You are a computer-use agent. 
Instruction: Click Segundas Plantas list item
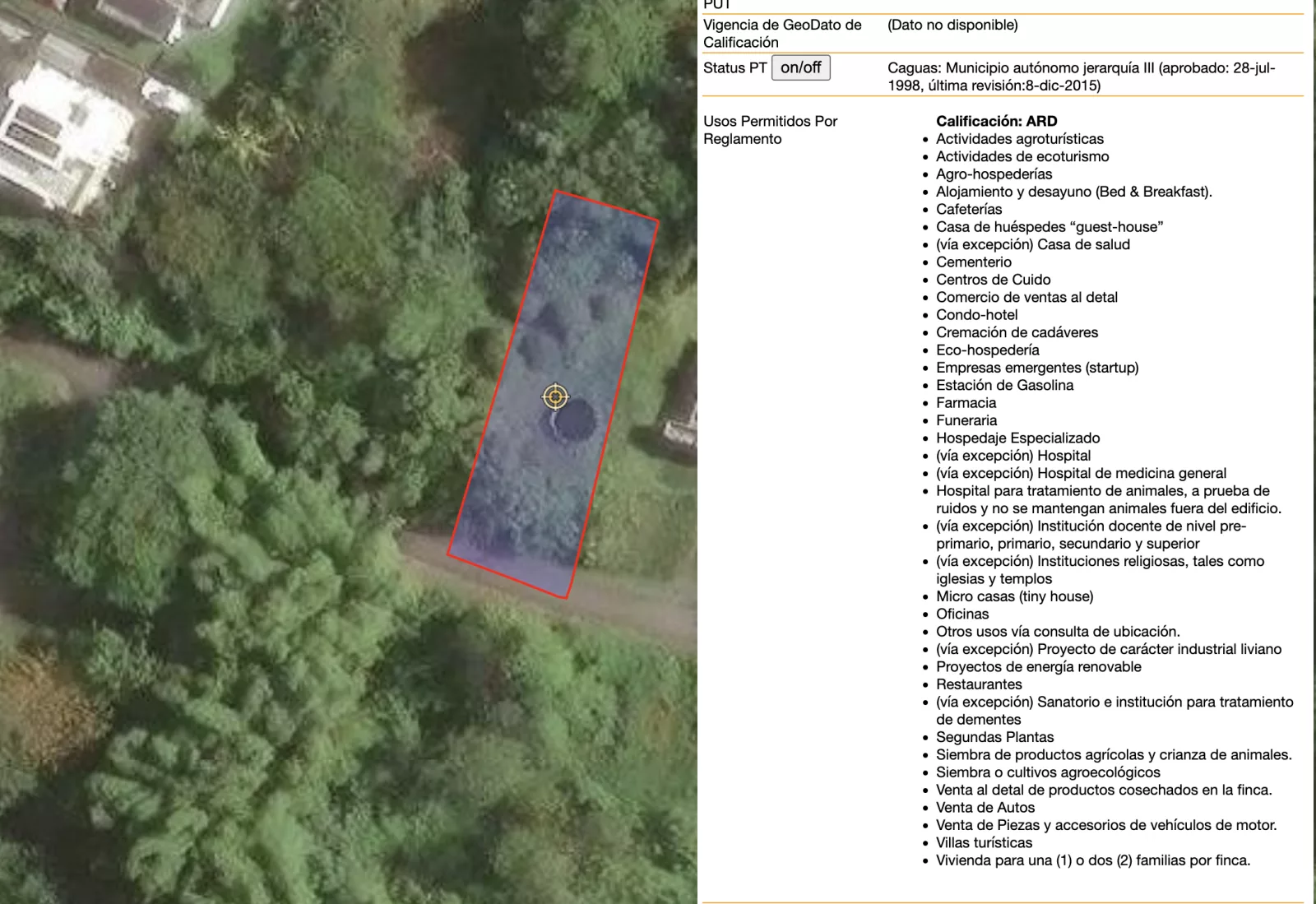click(x=995, y=737)
